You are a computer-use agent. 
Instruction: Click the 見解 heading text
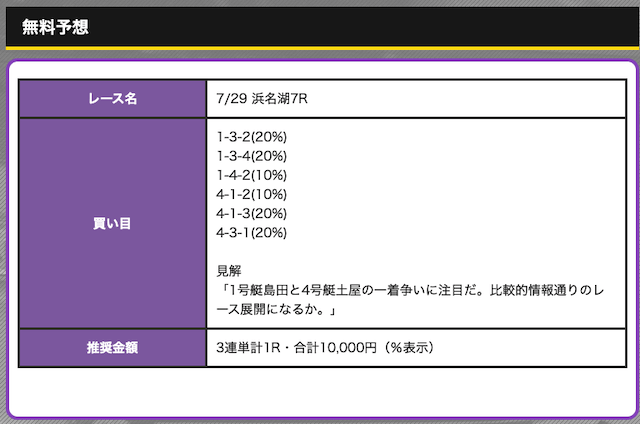click(229, 271)
